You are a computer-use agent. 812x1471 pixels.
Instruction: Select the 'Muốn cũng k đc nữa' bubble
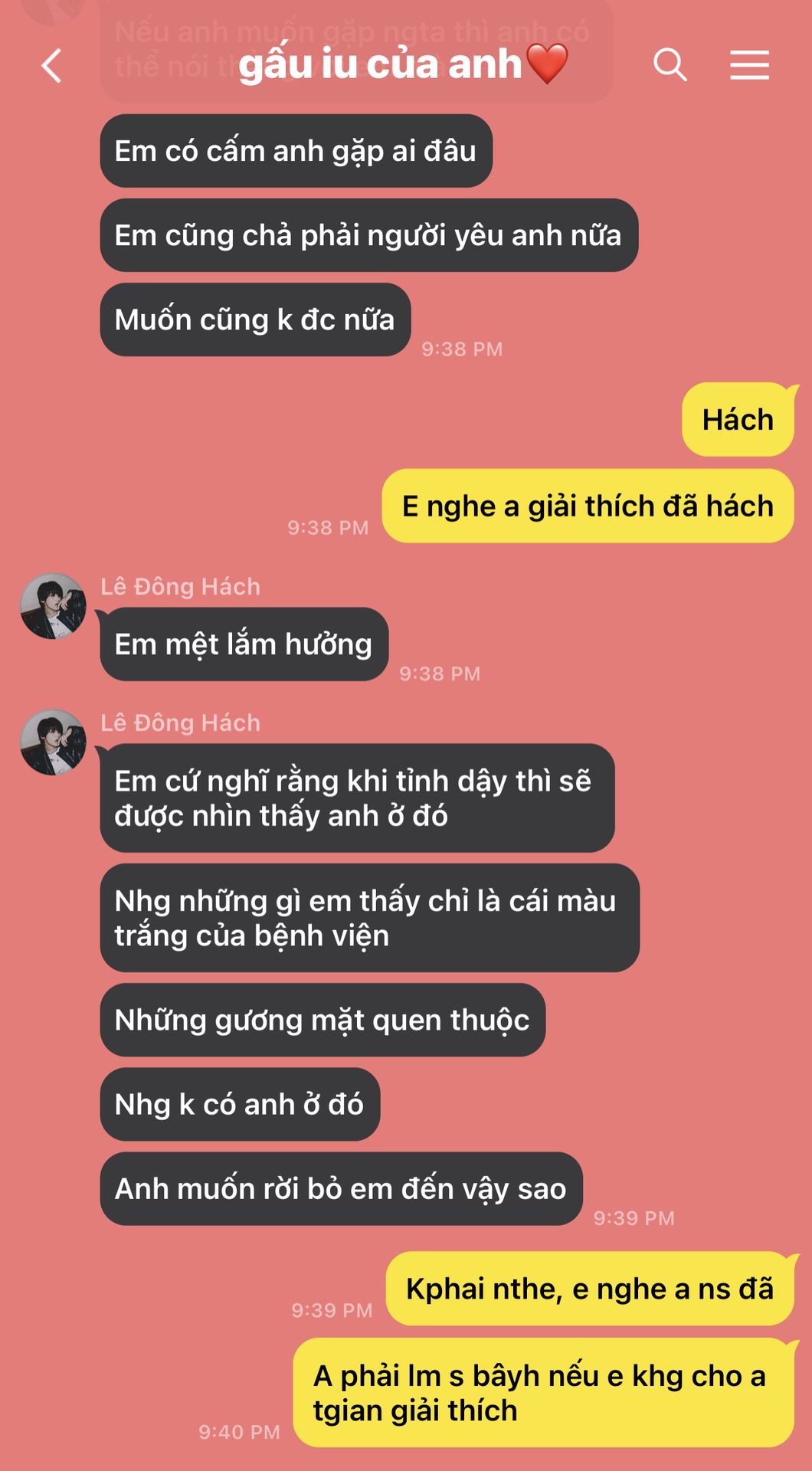tap(255, 319)
